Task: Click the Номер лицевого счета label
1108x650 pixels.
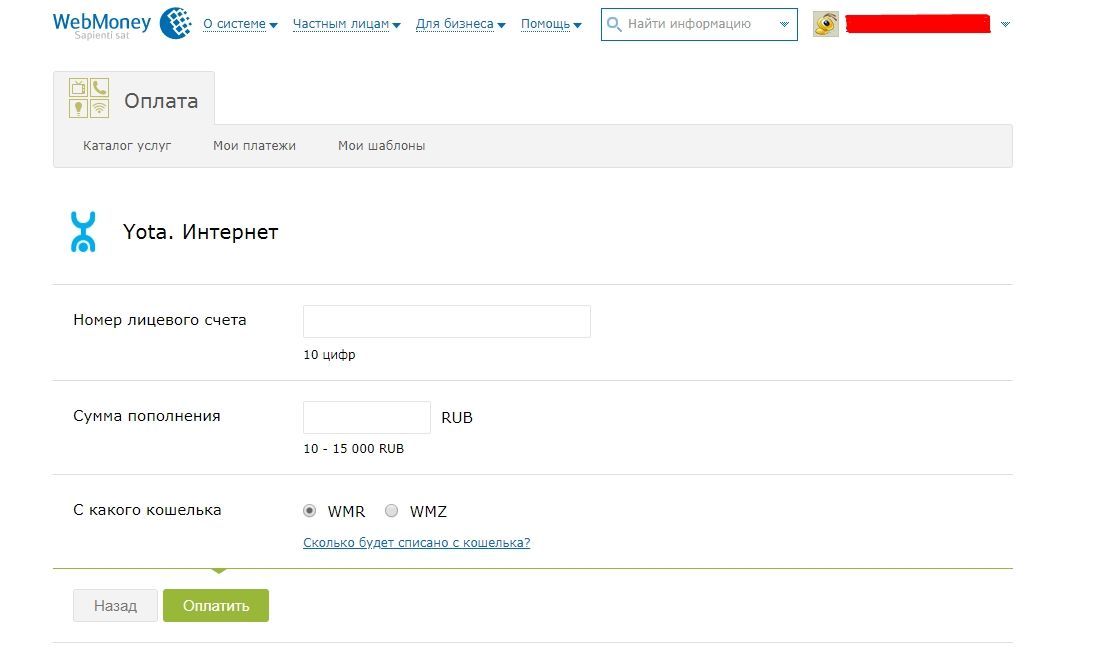Action: (x=160, y=320)
